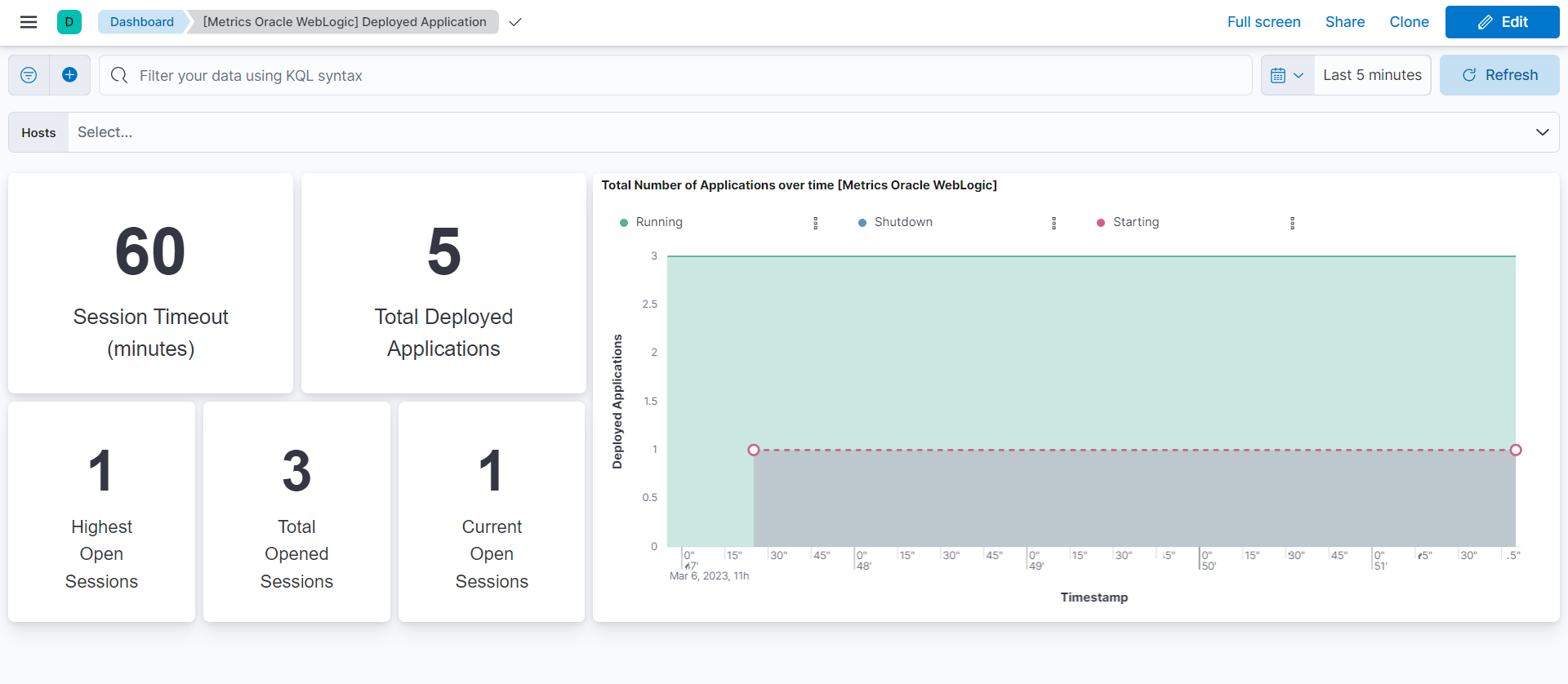Click the search magnifier icon
Image resolution: width=1568 pixels, height=684 pixels.
click(119, 75)
